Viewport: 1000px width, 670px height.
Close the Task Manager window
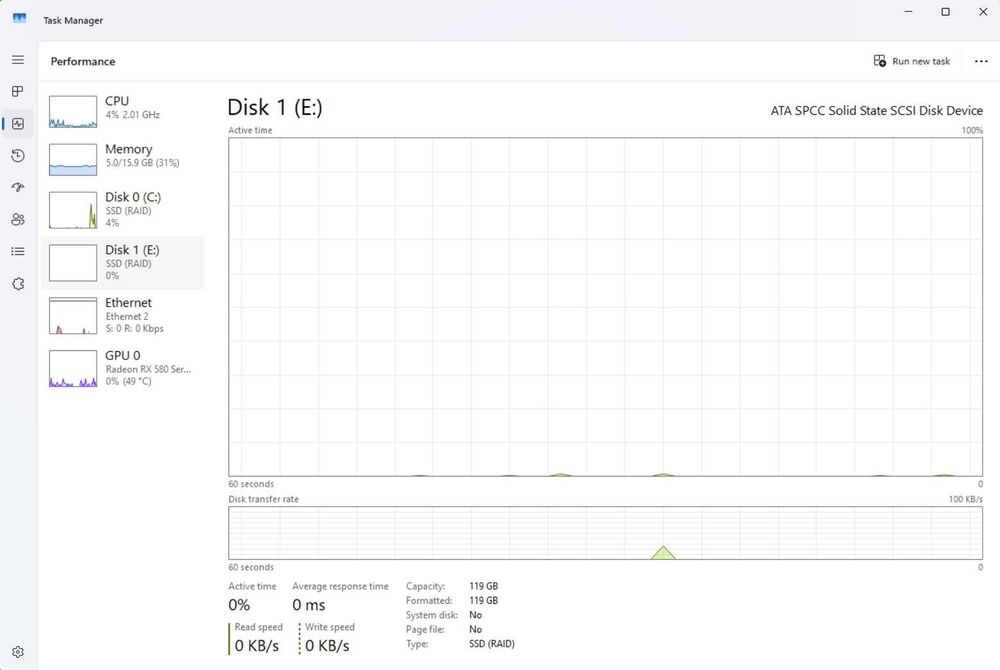tap(983, 11)
